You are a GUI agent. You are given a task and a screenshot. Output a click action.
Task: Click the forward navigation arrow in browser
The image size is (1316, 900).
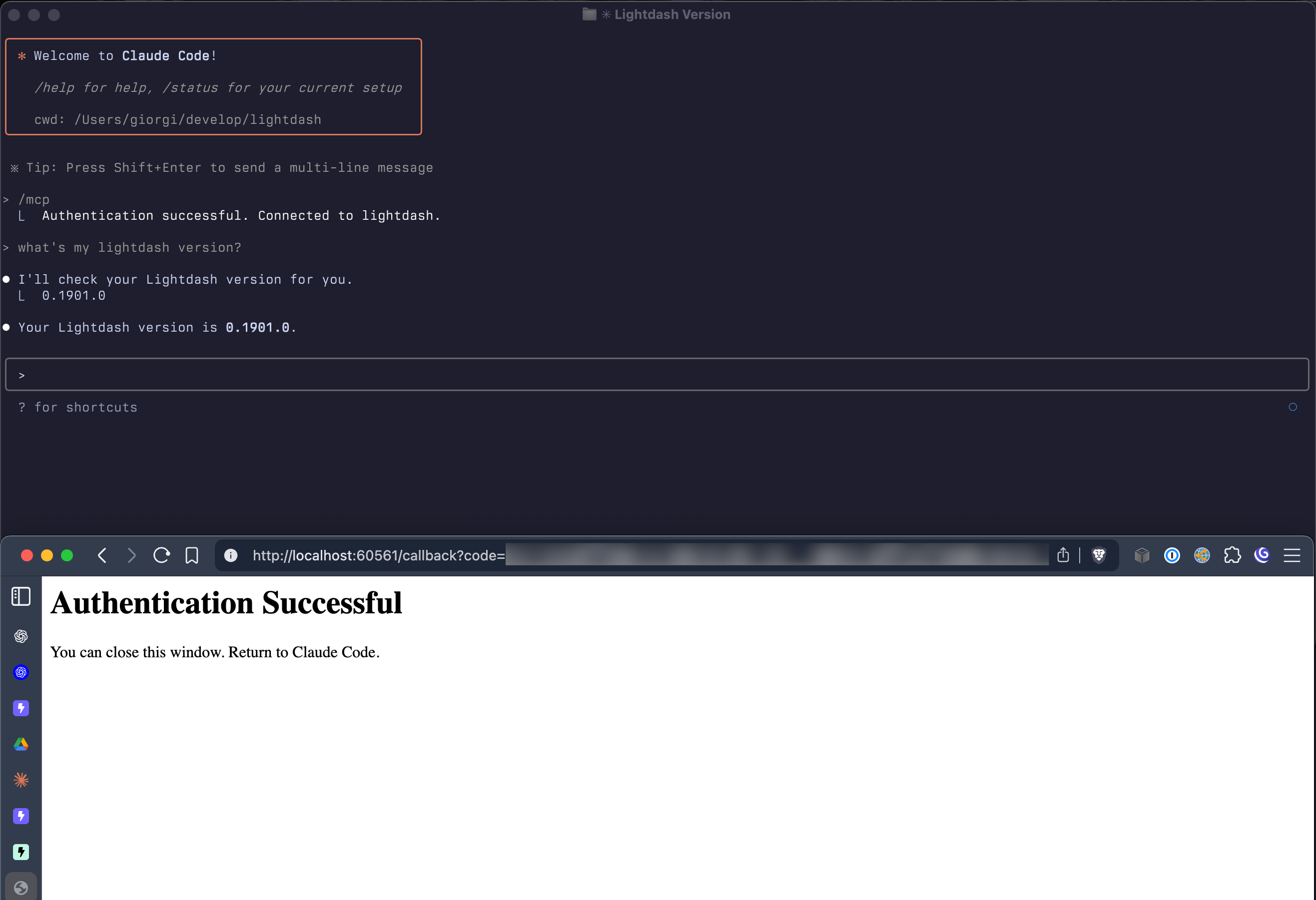point(131,555)
